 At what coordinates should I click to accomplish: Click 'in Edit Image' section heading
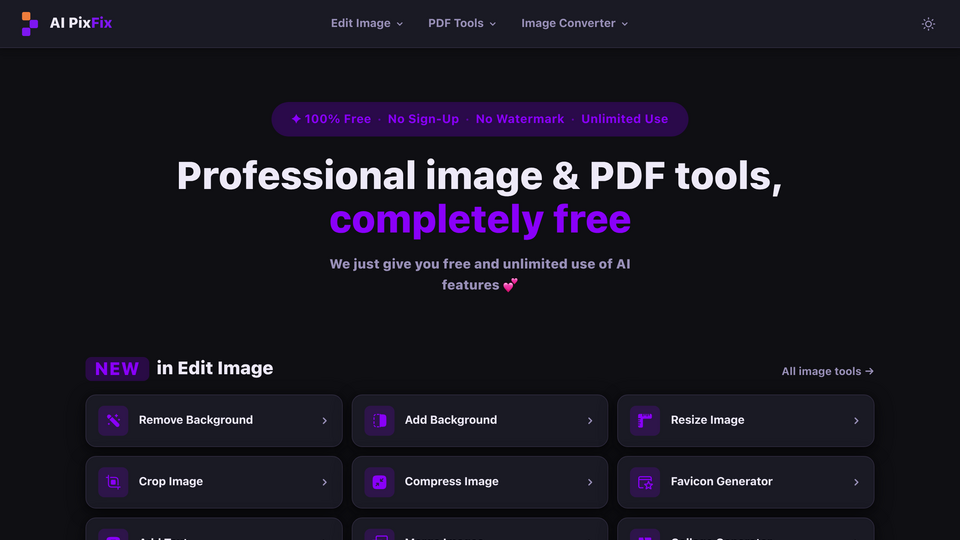click(x=215, y=368)
